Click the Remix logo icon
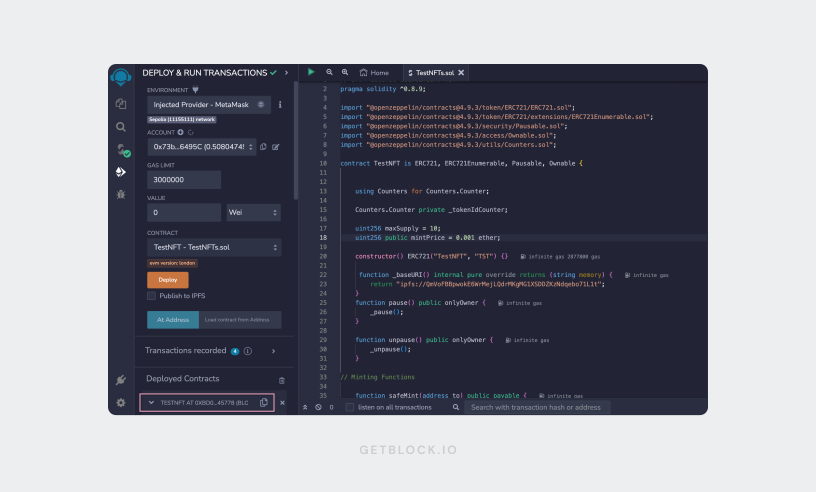 pyautogui.click(x=121, y=77)
